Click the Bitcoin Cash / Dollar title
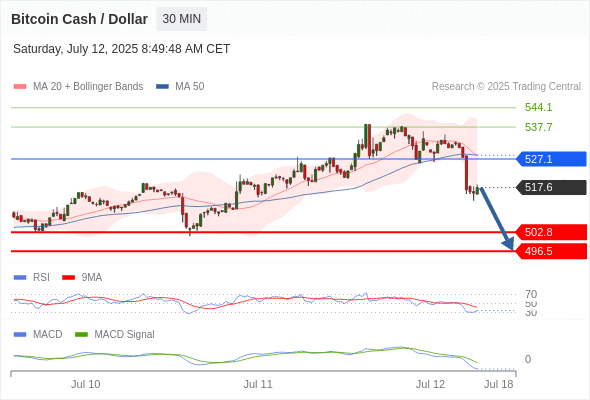Screen dimensions: 590x400 (x=79, y=19)
